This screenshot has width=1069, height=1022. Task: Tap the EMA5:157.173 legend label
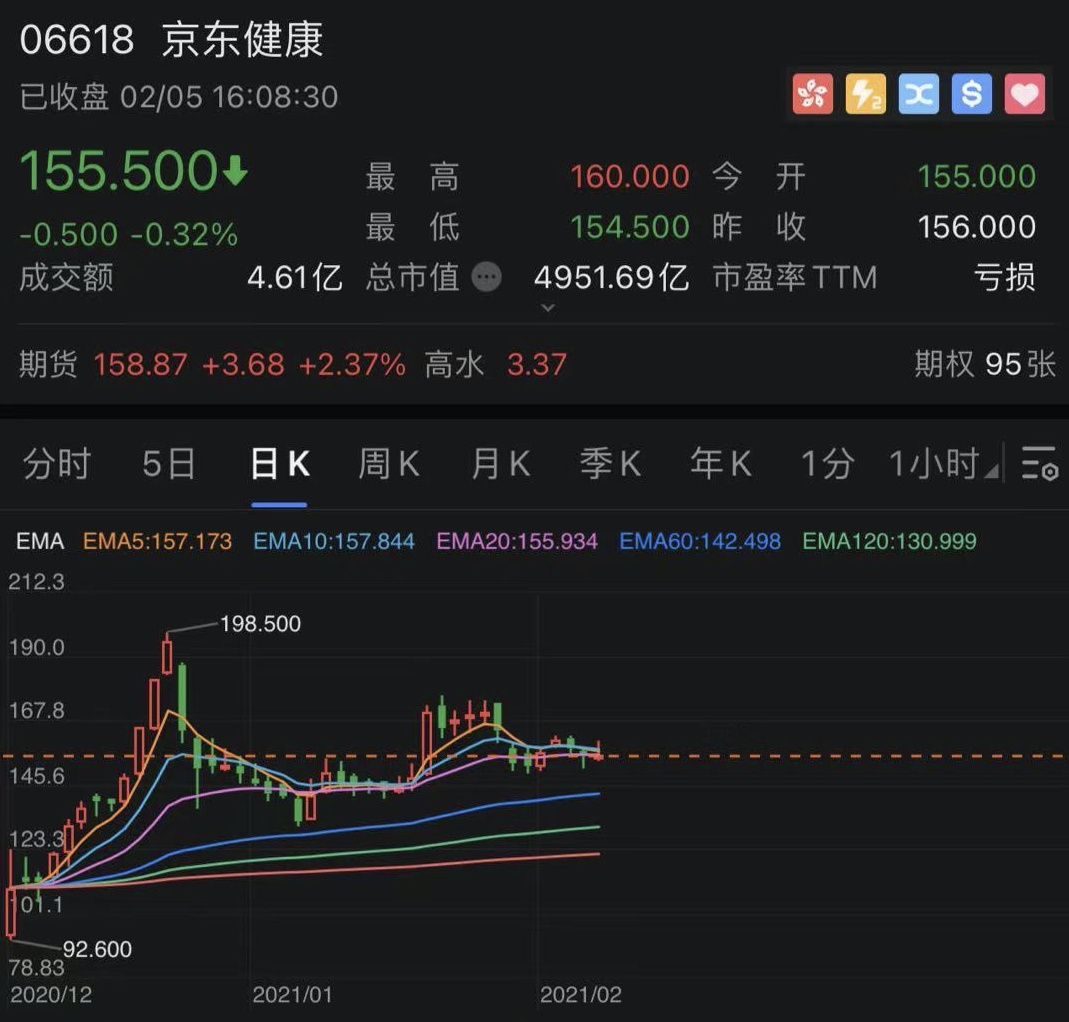point(157,541)
